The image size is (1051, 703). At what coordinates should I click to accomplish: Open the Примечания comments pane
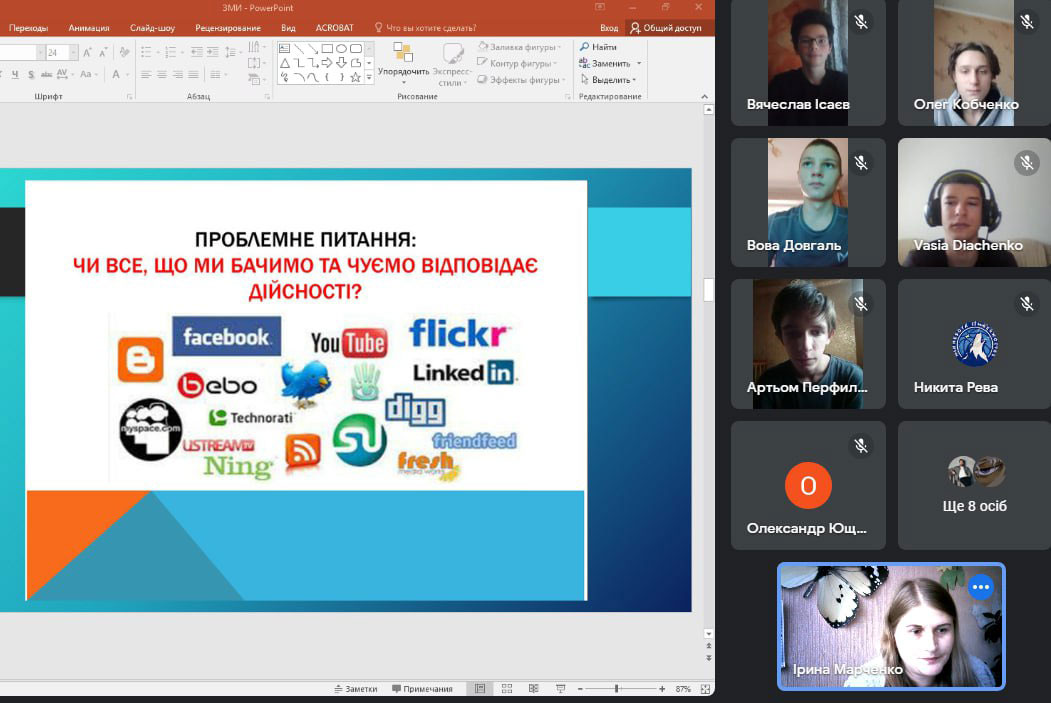[x=422, y=688]
